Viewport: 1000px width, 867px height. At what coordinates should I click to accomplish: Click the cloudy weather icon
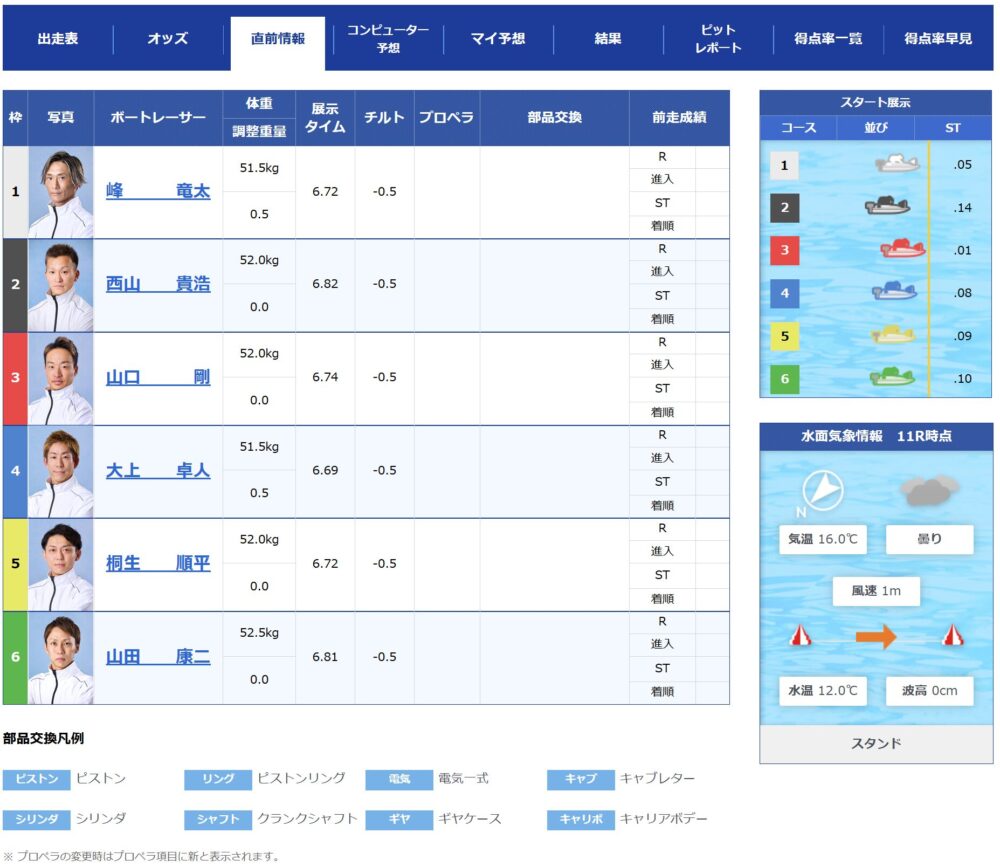point(929,490)
